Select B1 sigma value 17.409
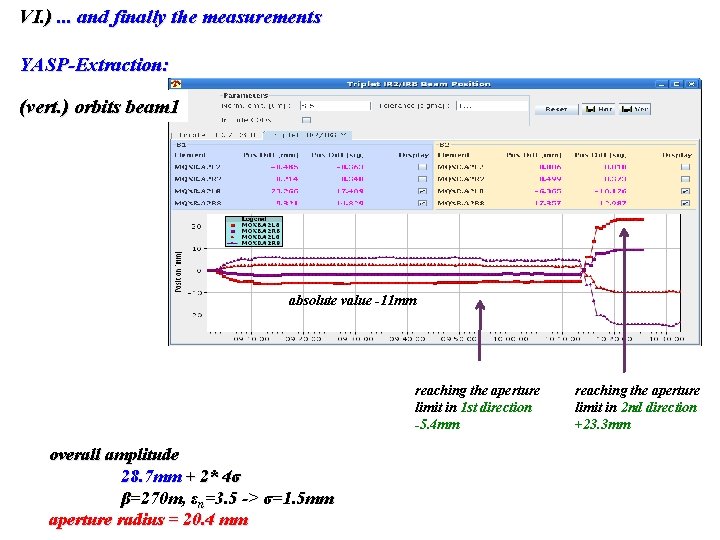This screenshot has width=720, height=540. [350, 191]
